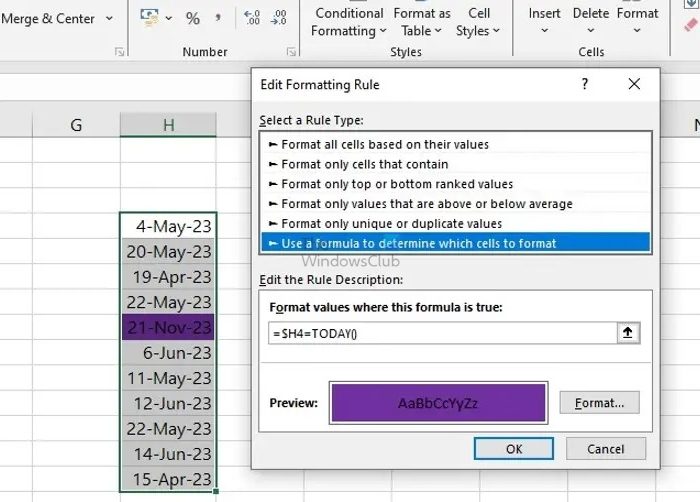Click the Decrease Decimal icon
Viewport: 700px width, 502px height.
279,18
